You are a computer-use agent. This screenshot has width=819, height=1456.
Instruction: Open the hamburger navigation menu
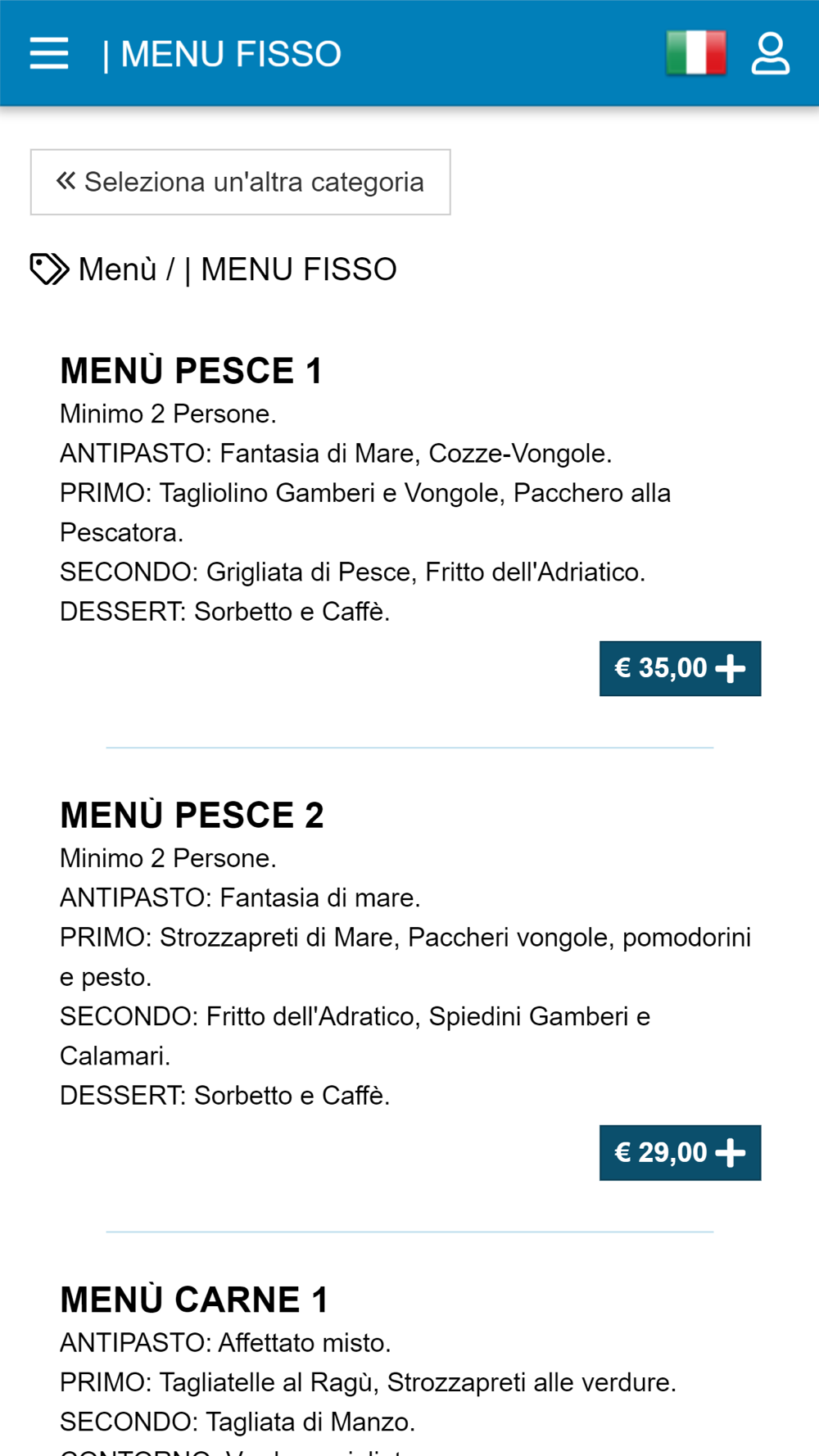(x=49, y=54)
